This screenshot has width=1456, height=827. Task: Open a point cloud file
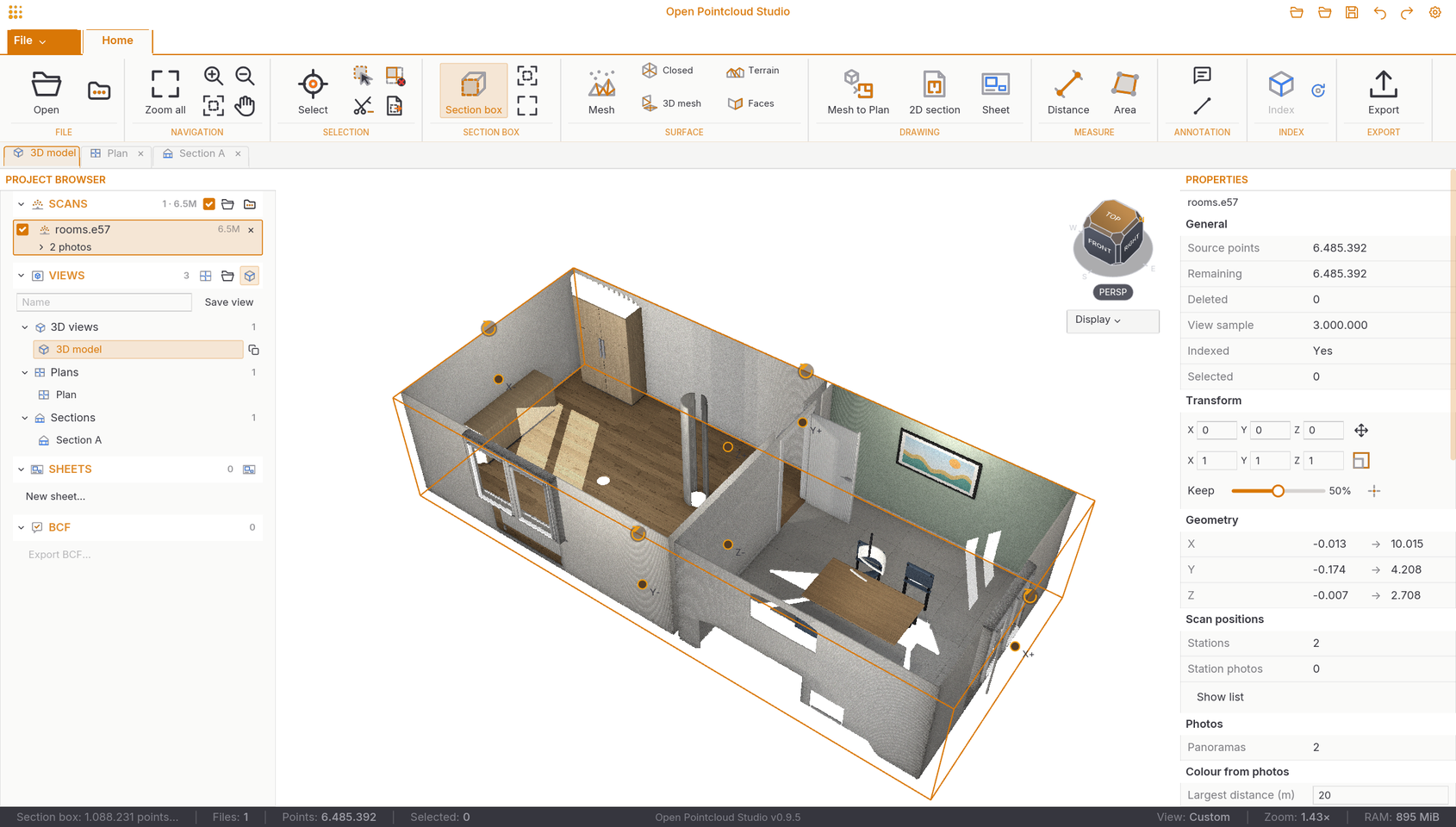point(47,91)
